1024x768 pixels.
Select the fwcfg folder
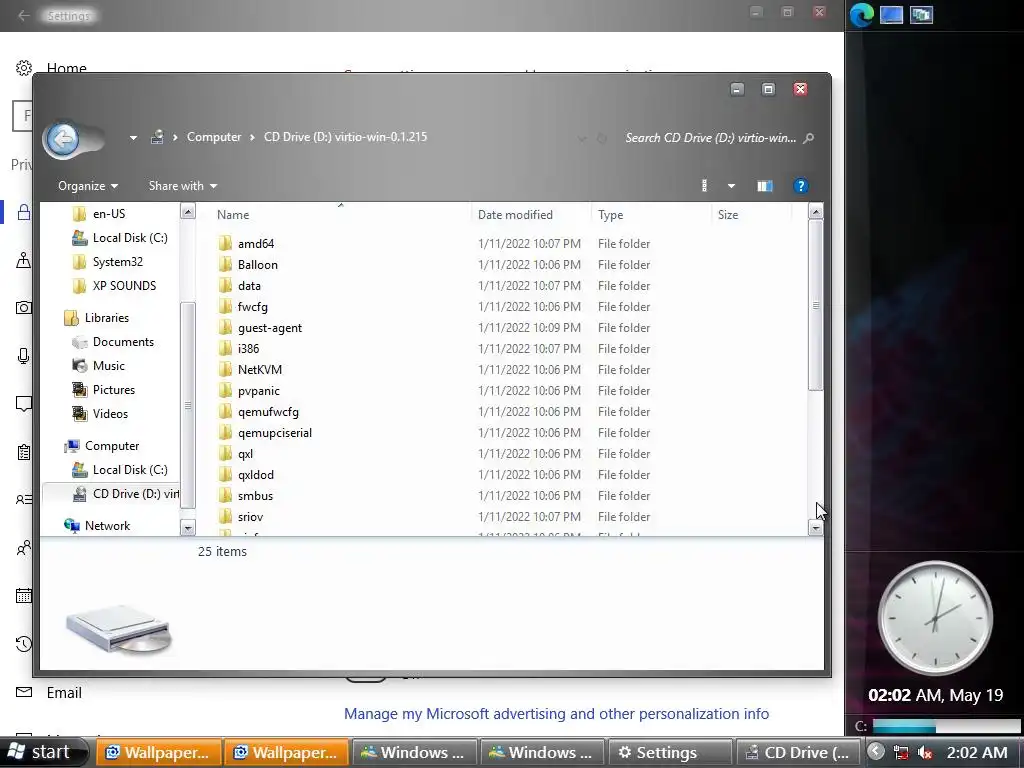pos(252,307)
